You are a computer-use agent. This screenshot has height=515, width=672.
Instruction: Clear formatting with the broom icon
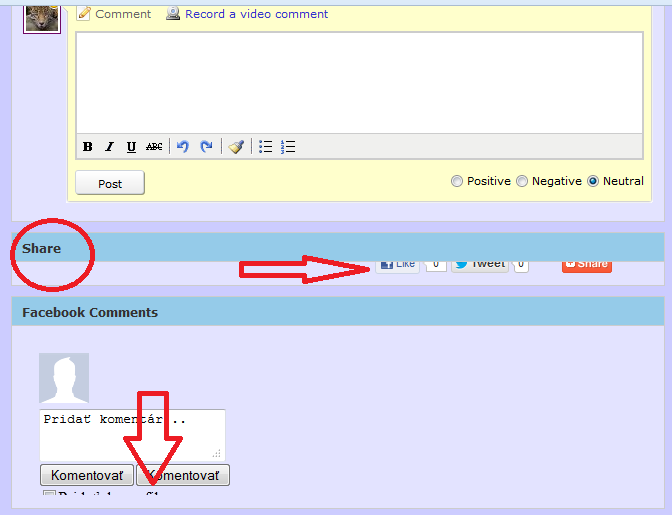(x=236, y=147)
